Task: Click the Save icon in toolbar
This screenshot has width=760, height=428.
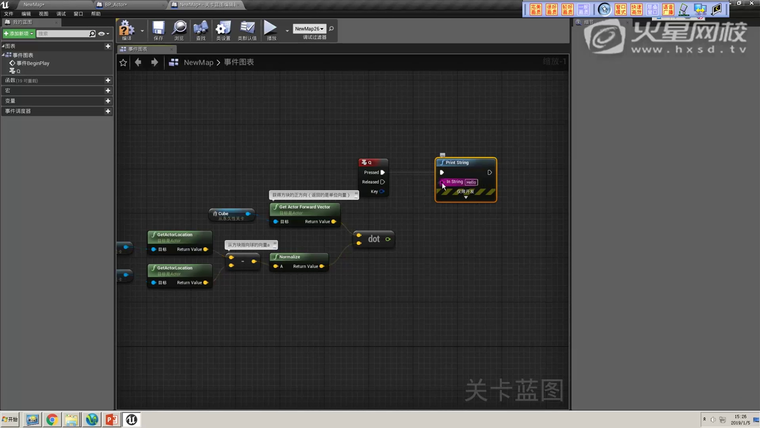Action: (x=158, y=29)
